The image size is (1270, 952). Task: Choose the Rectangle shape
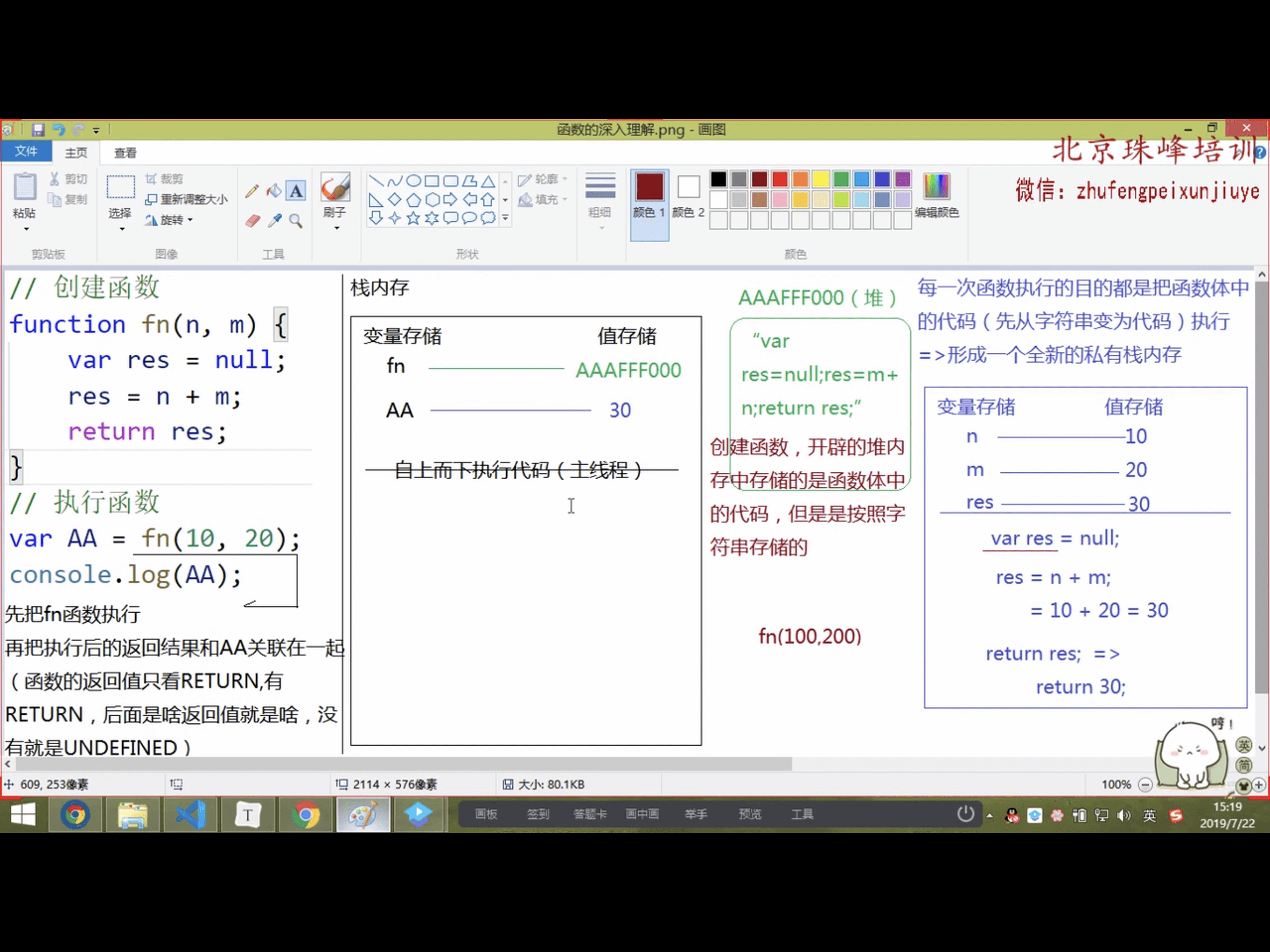tap(432, 181)
